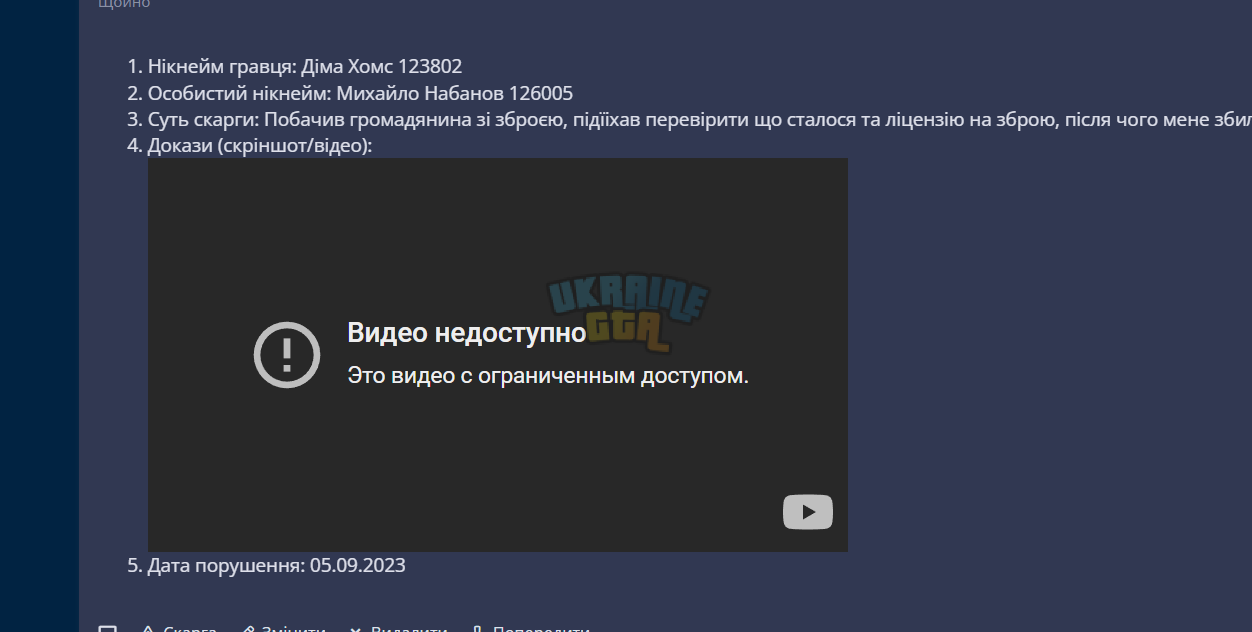Click the 'Докази (скріншот/відео):' line
1252x632 pixels.
pyautogui.click(x=260, y=146)
